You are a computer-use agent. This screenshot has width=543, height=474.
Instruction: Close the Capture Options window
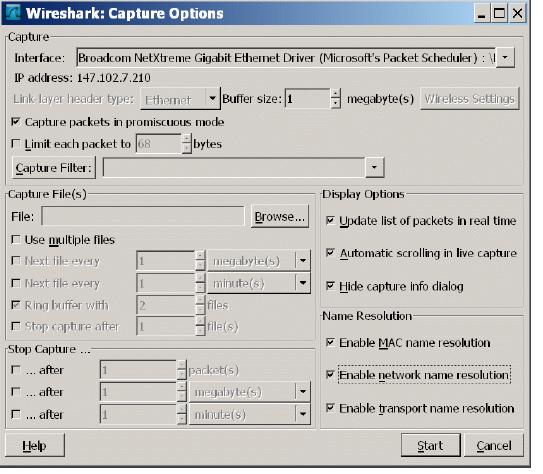coord(517,14)
